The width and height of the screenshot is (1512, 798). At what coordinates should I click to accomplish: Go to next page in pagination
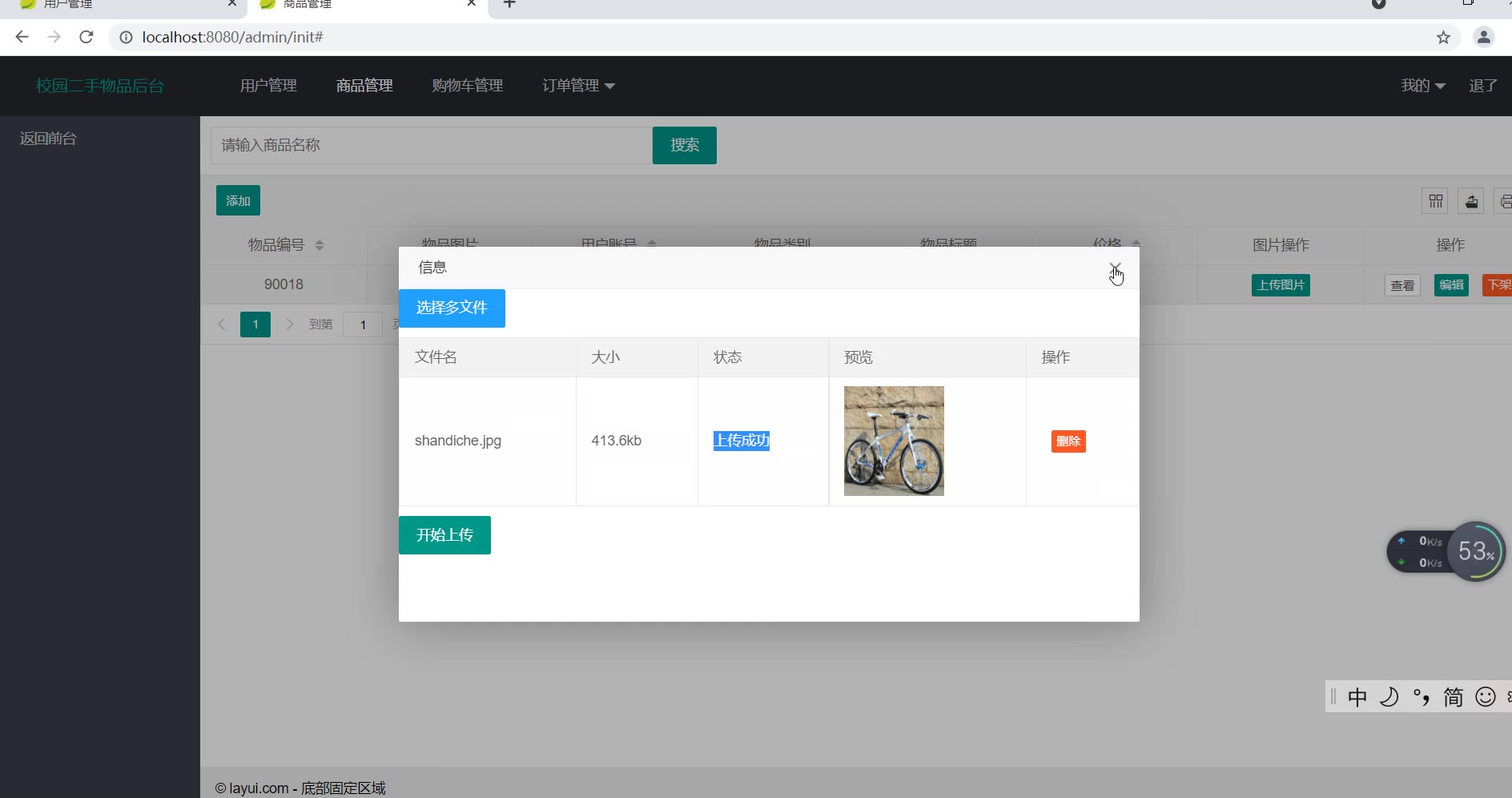(x=290, y=324)
